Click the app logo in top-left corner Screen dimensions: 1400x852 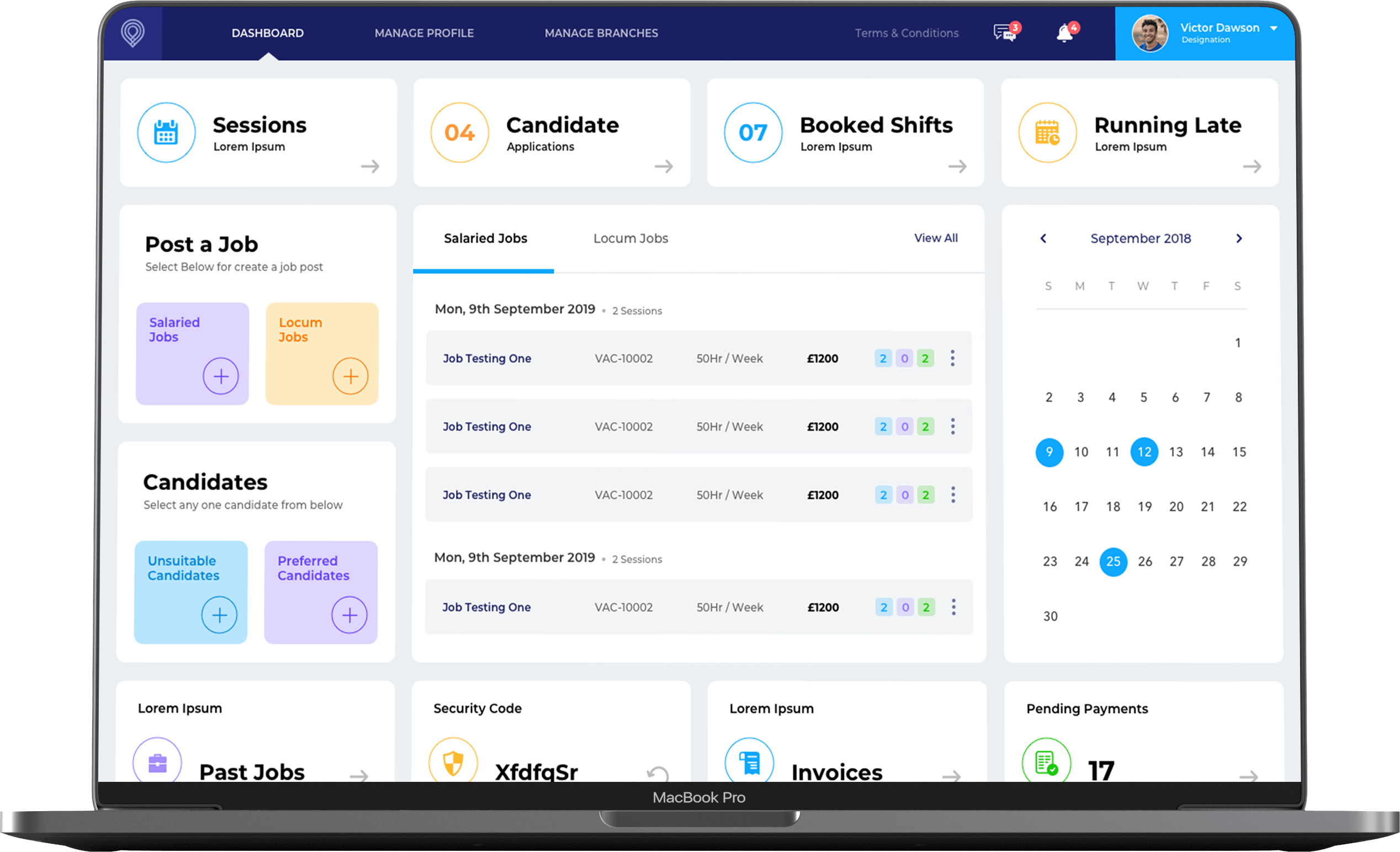(132, 33)
